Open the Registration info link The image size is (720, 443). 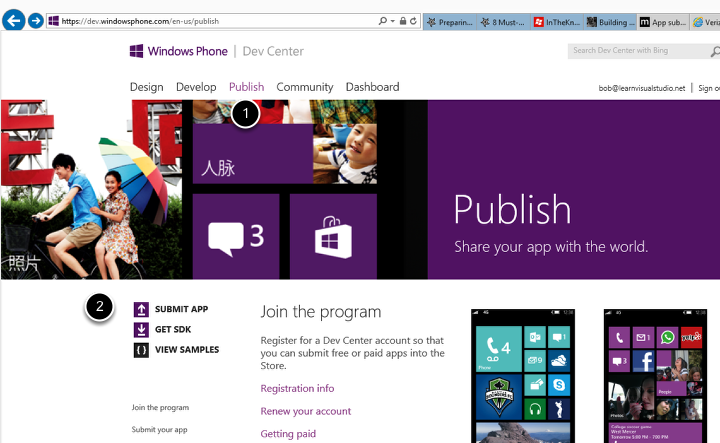(297, 388)
